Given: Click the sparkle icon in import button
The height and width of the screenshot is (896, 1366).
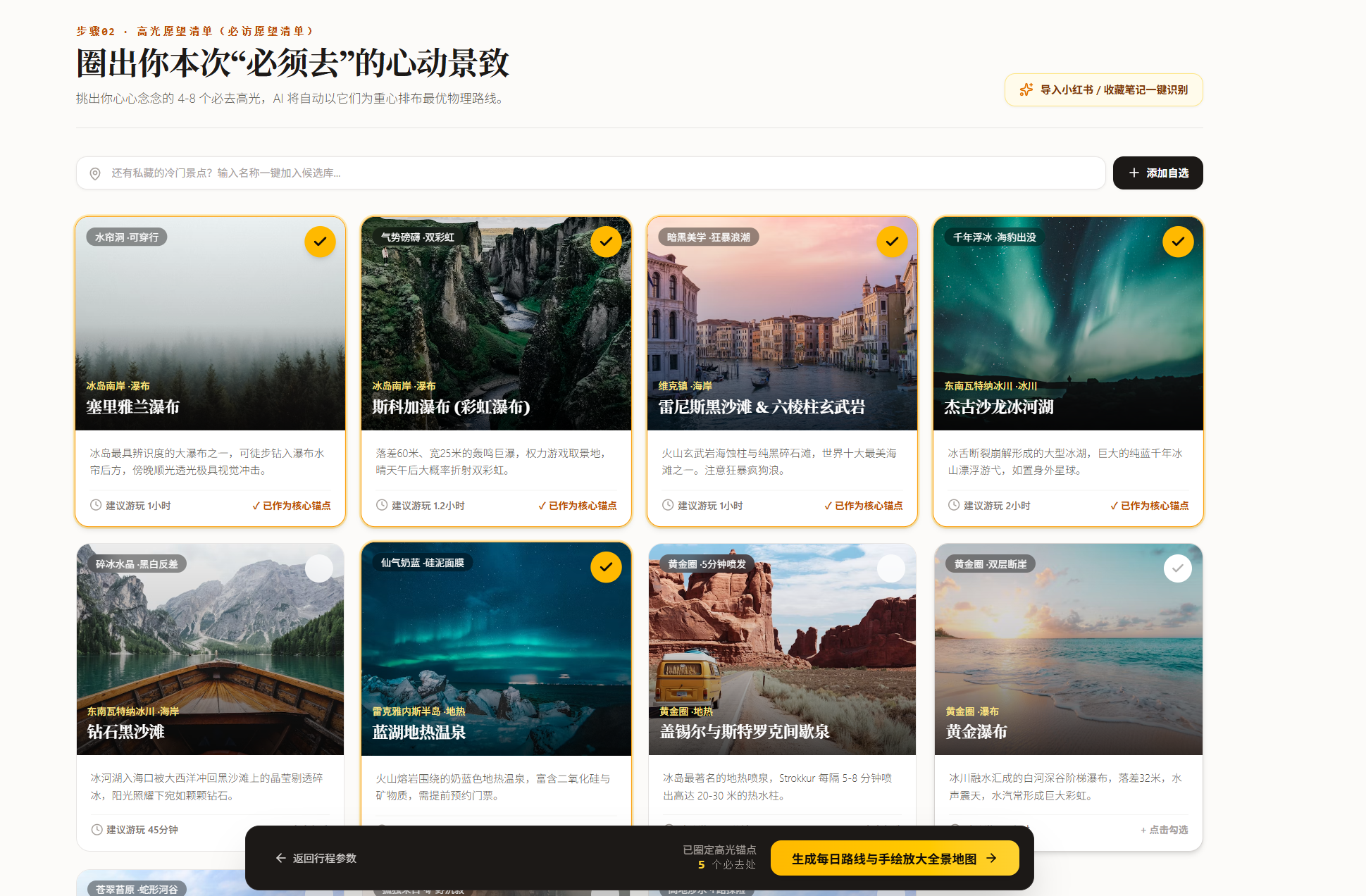Looking at the screenshot, I should (1026, 89).
